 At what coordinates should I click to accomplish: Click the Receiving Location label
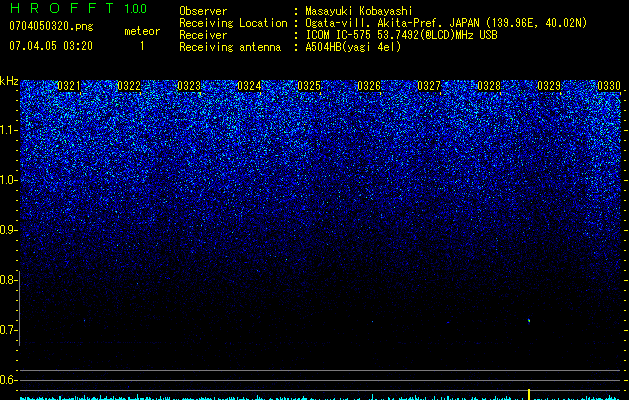pyautogui.click(x=233, y=23)
